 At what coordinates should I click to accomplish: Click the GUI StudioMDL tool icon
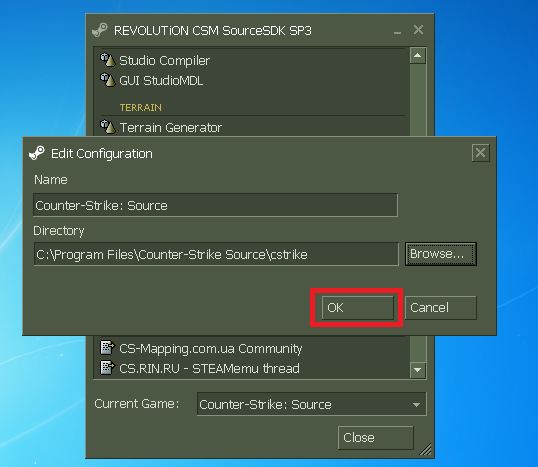point(108,80)
